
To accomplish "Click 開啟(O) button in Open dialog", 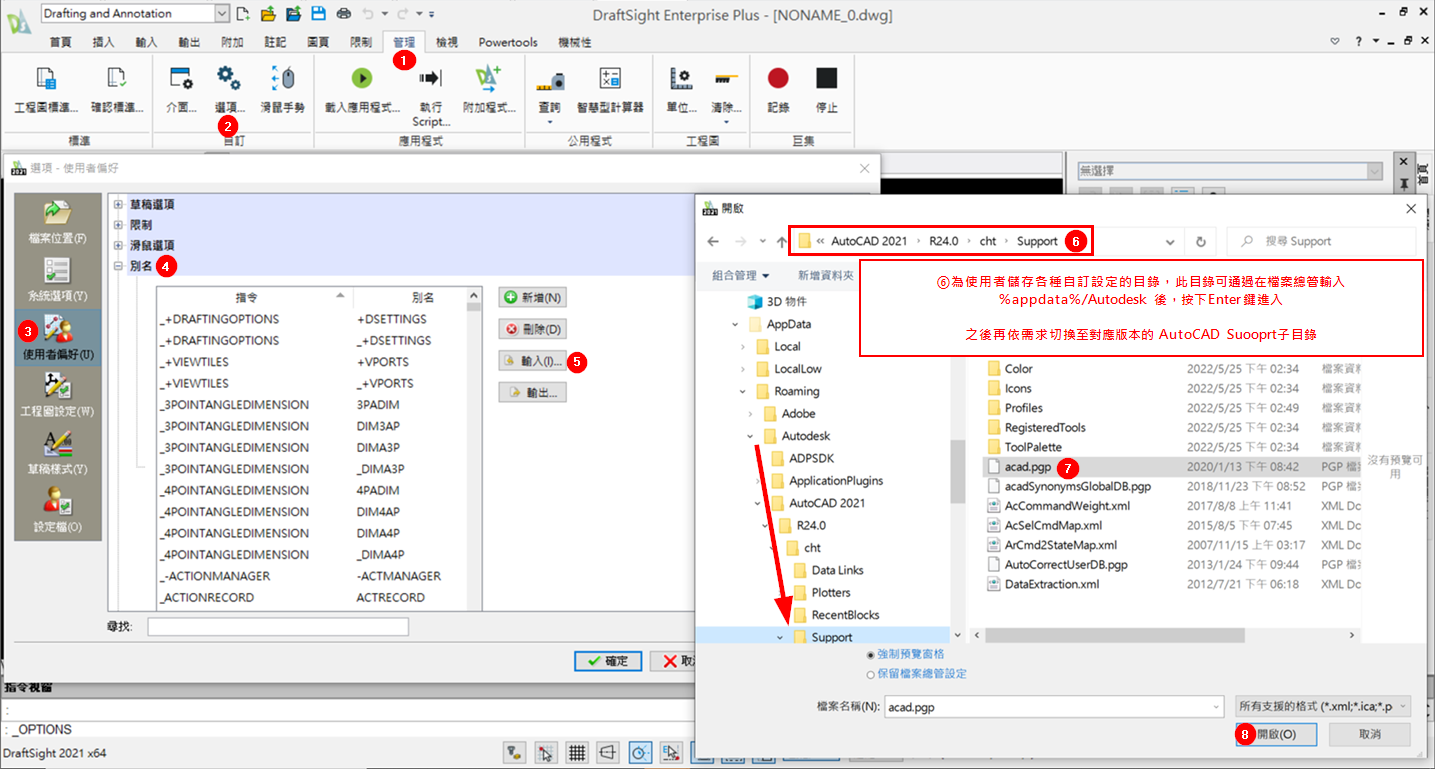I will point(1275,734).
